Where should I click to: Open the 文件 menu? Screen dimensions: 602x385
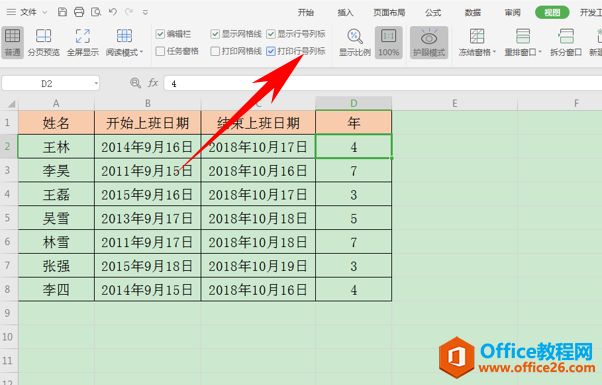point(28,12)
